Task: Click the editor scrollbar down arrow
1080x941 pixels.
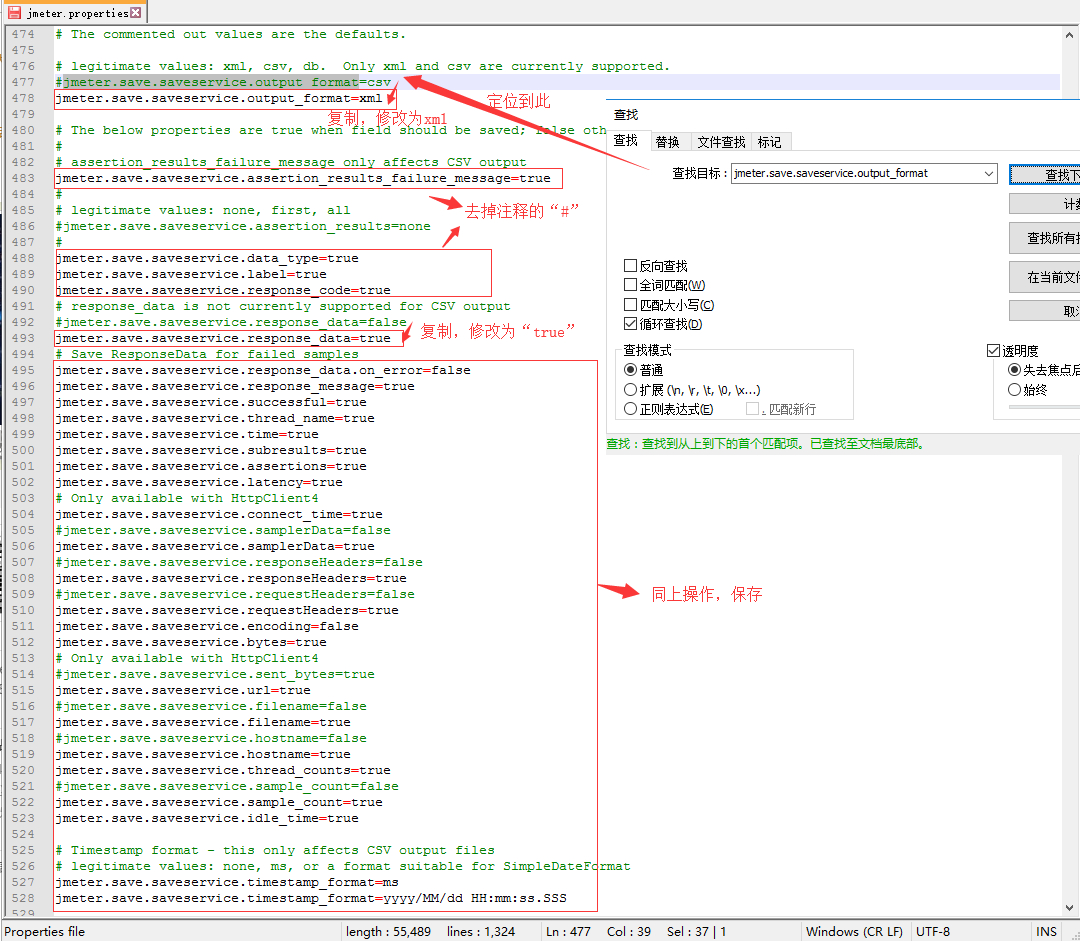Action: [x=1069, y=908]
